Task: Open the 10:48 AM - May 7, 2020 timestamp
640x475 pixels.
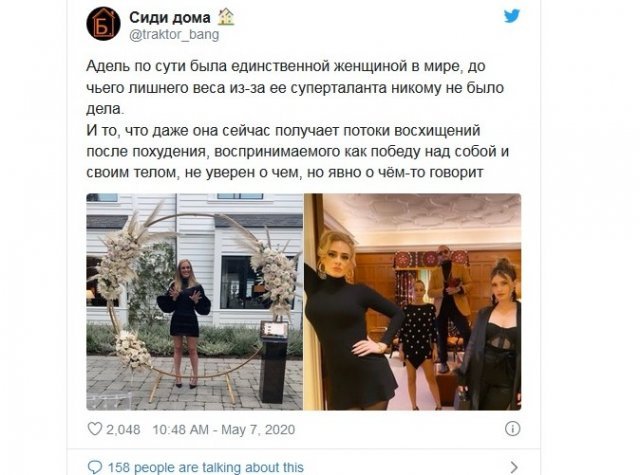Action: [224, 429]
